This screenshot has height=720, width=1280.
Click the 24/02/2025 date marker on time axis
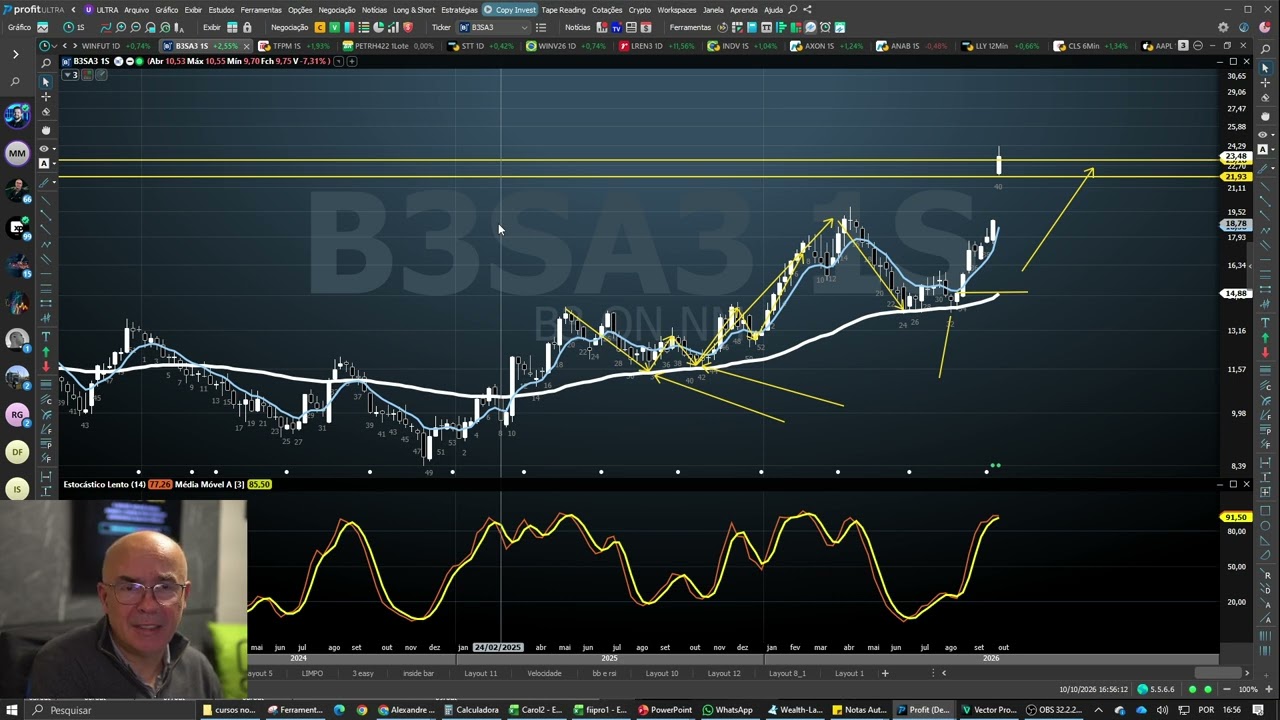click(498, 647)
